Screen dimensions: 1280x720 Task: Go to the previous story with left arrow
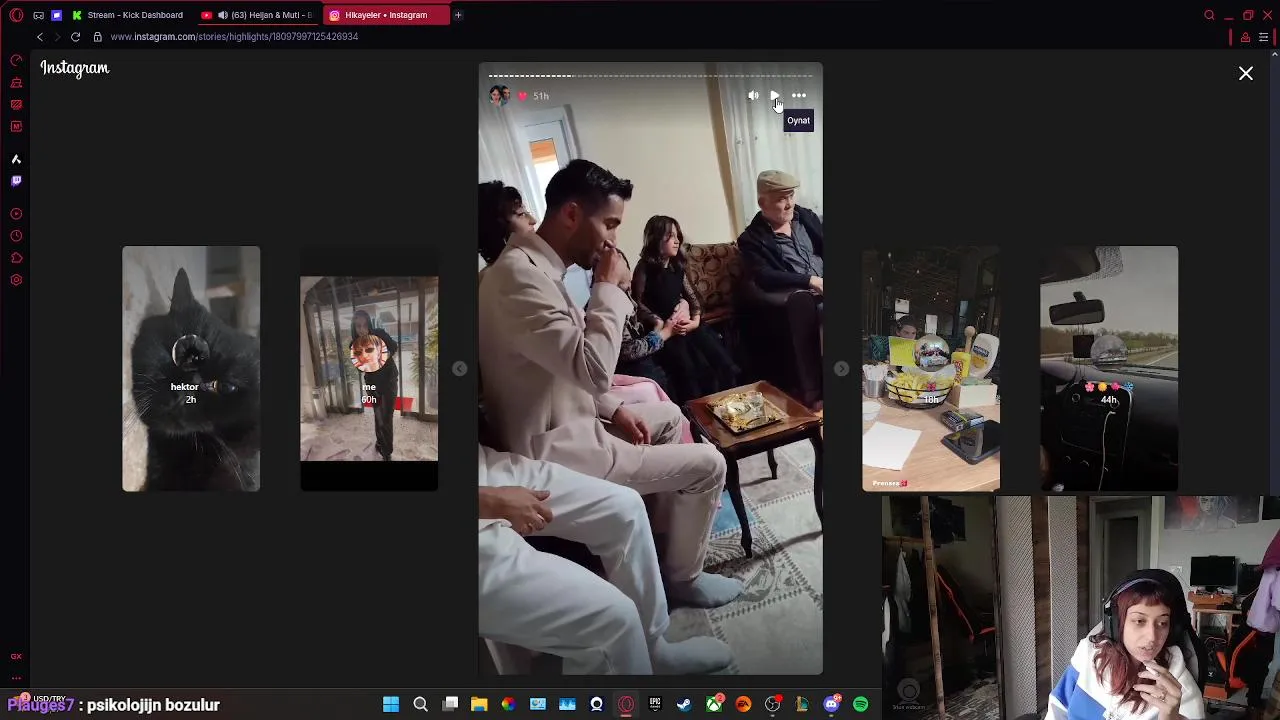point(459,369)
